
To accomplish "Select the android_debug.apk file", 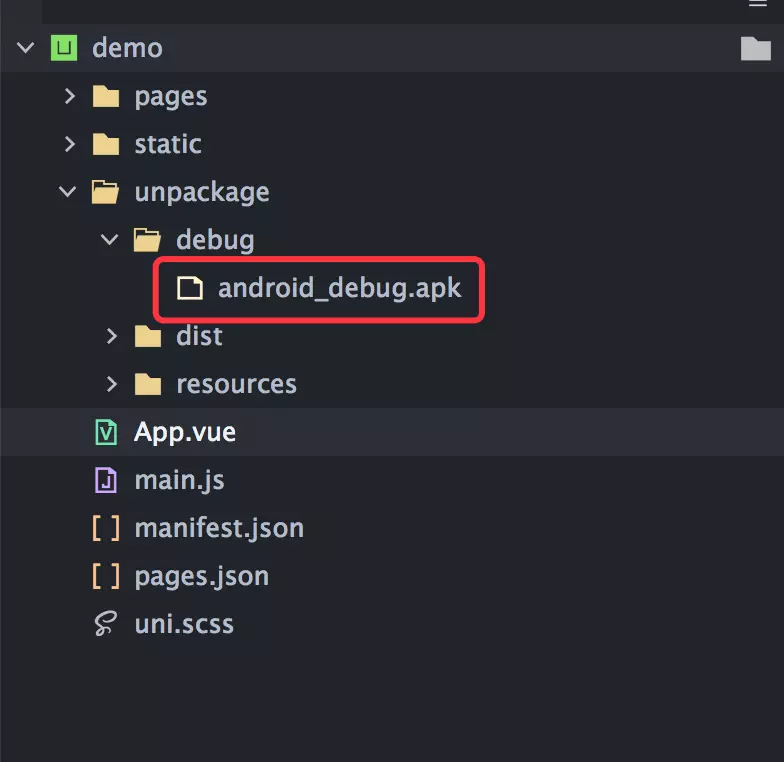I will pos(339,288).
